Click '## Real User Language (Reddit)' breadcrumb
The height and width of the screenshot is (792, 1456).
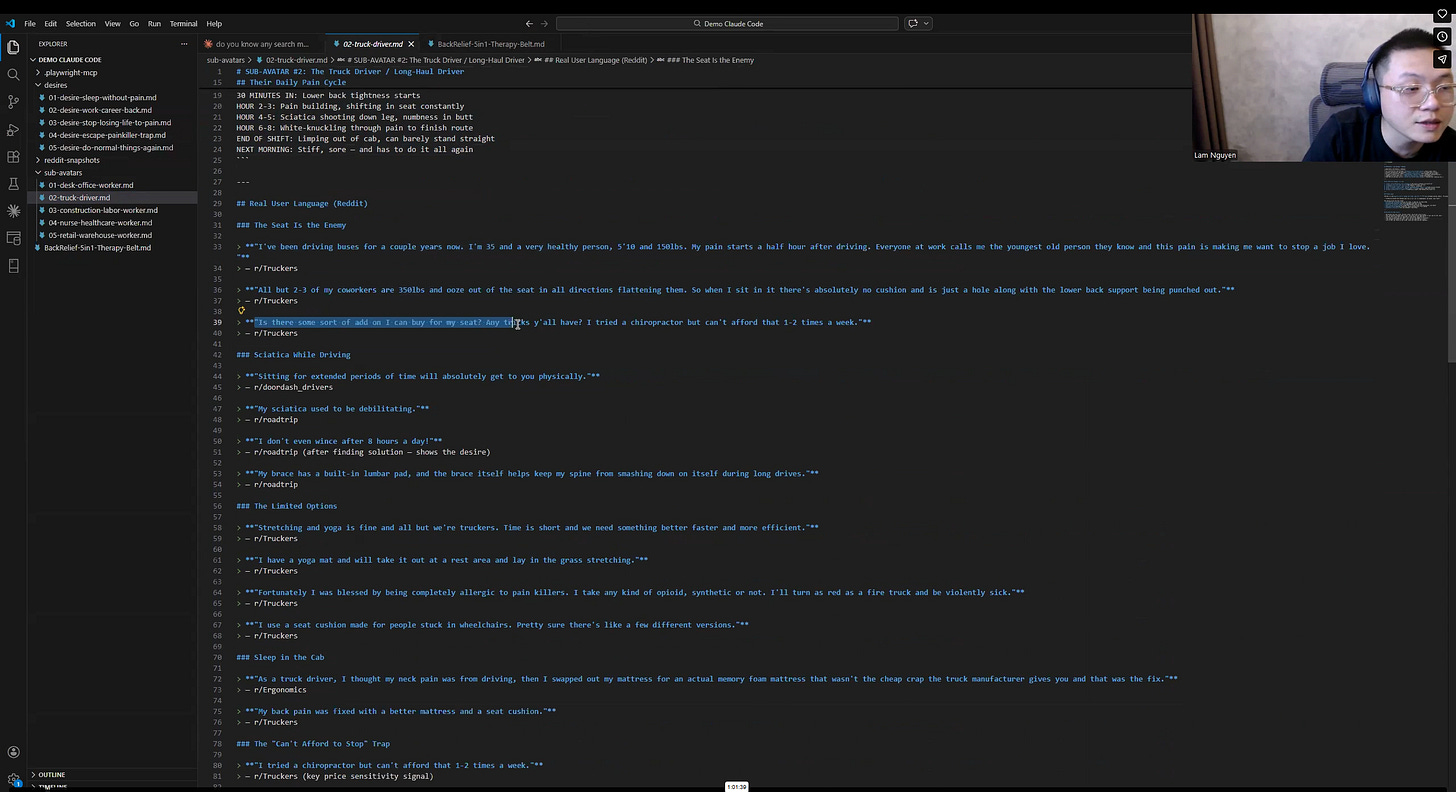pyautogui.click(x=591, y=60)
